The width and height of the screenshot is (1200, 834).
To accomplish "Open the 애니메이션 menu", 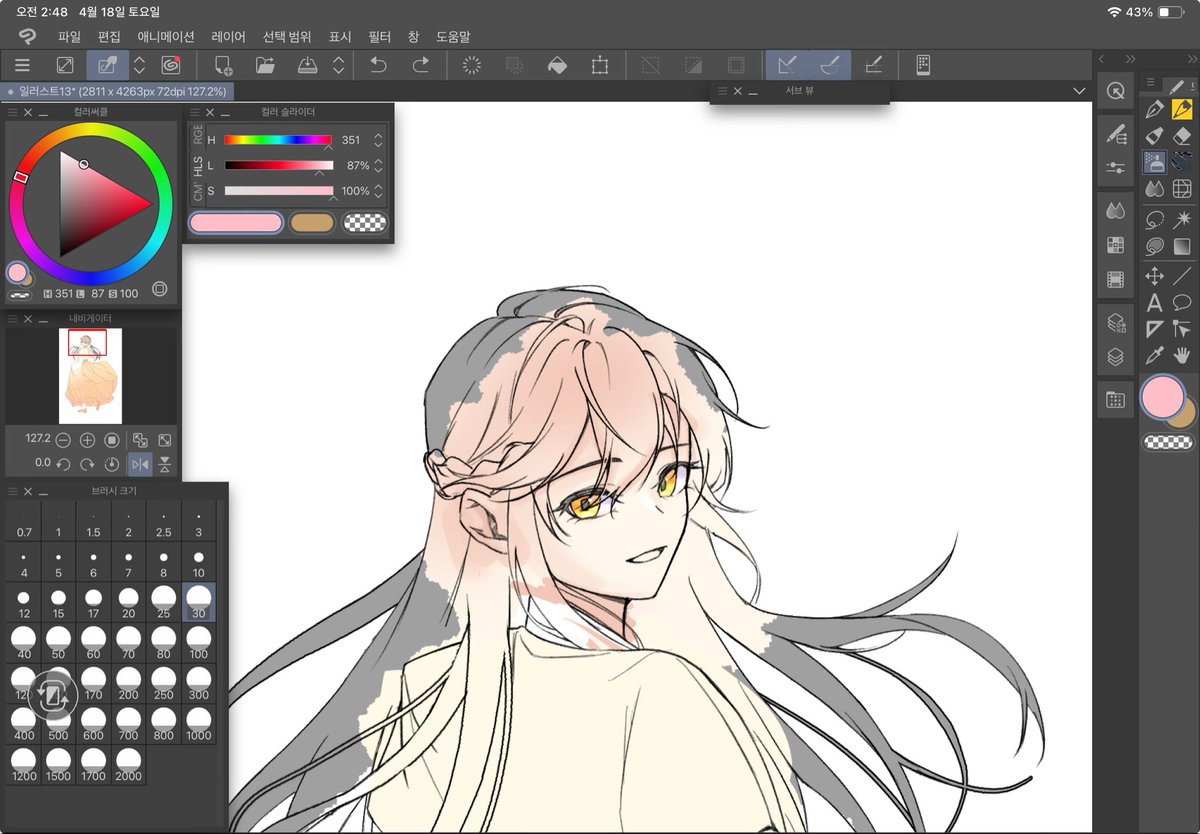I will point(166,36).
